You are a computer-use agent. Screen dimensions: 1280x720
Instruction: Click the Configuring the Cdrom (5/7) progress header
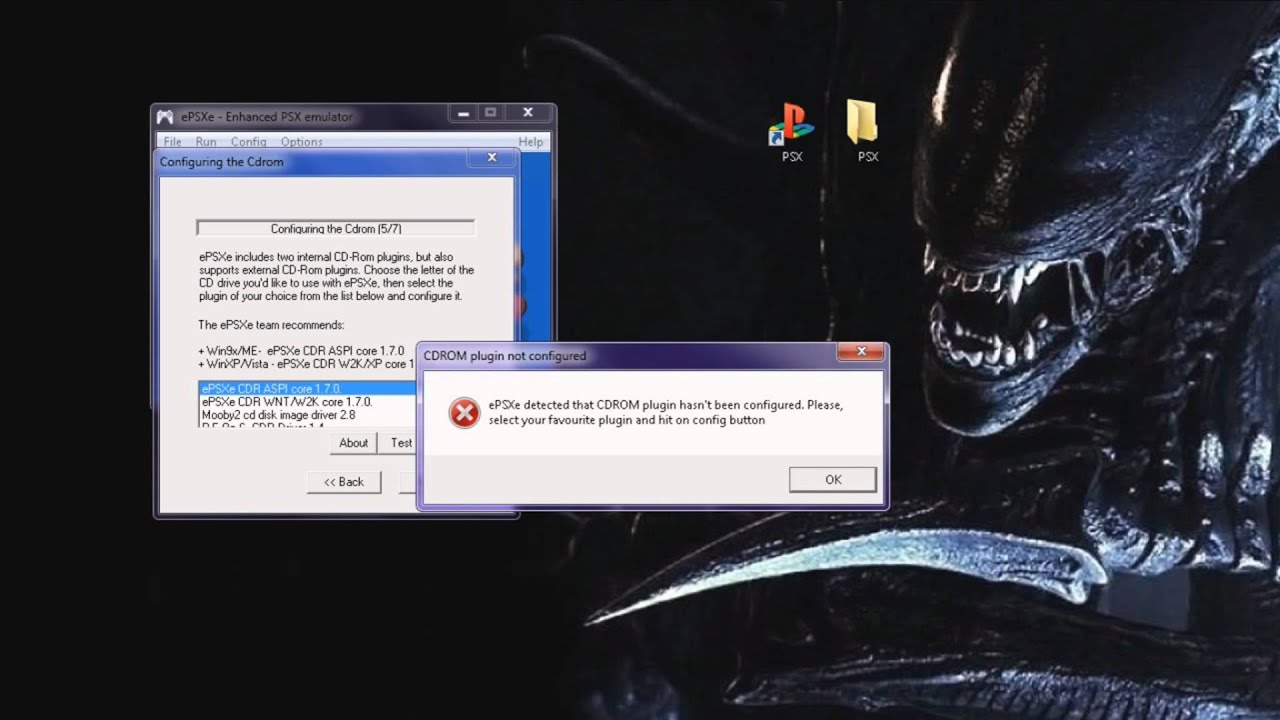(336, 229)
